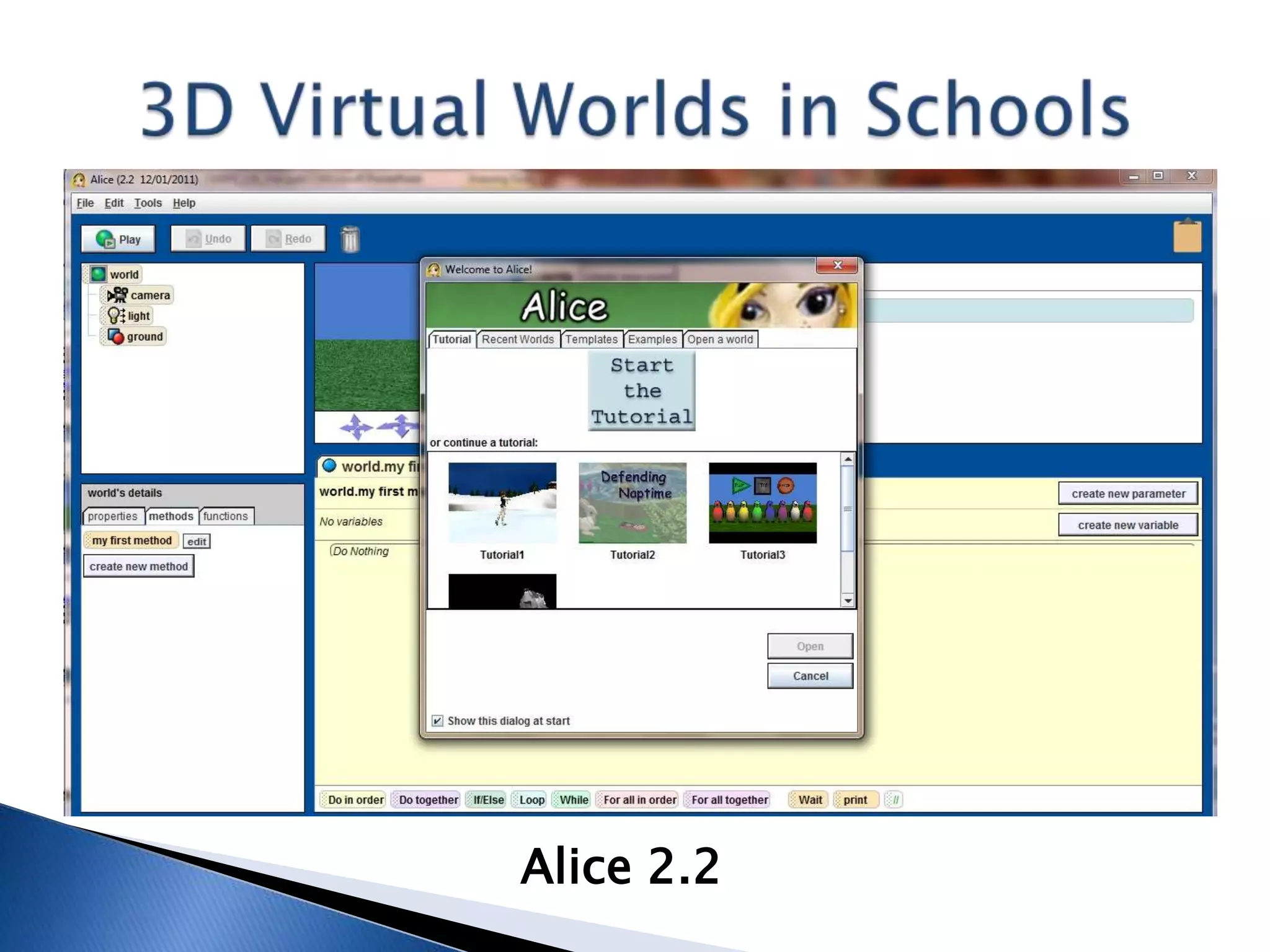
Task: Select the Tutorial2 Defending Naptime thumbnail
Action: click(633, 503)
